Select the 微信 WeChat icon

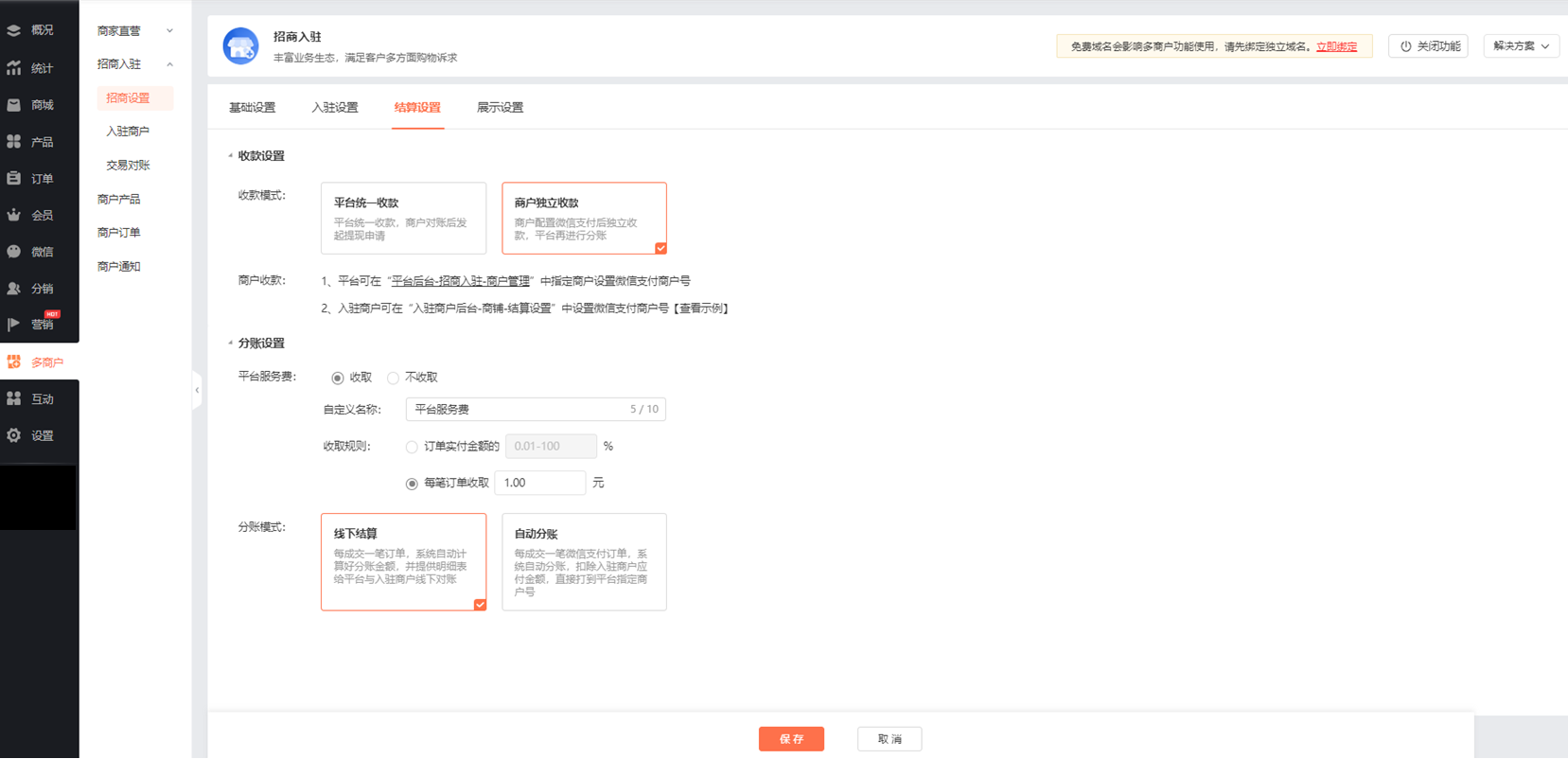pos(14,252)
